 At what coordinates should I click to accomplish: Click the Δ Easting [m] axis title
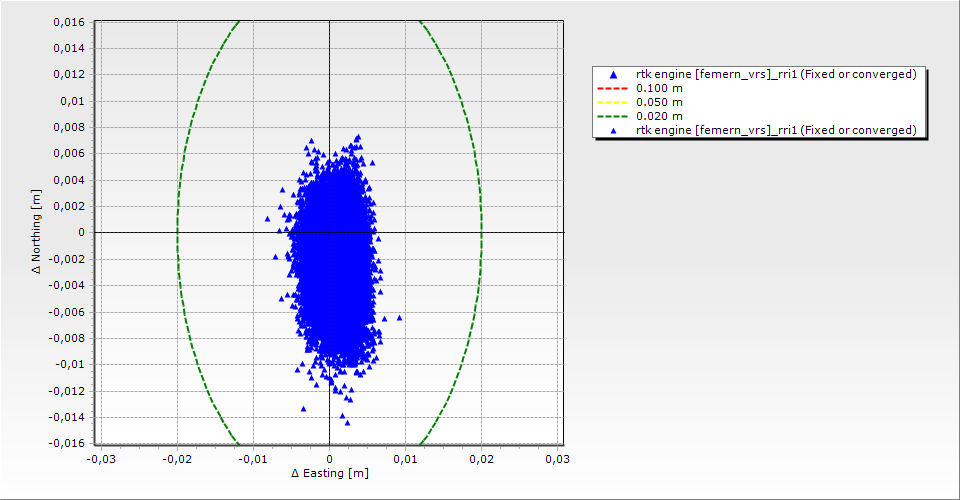click(x=329, y=473)
